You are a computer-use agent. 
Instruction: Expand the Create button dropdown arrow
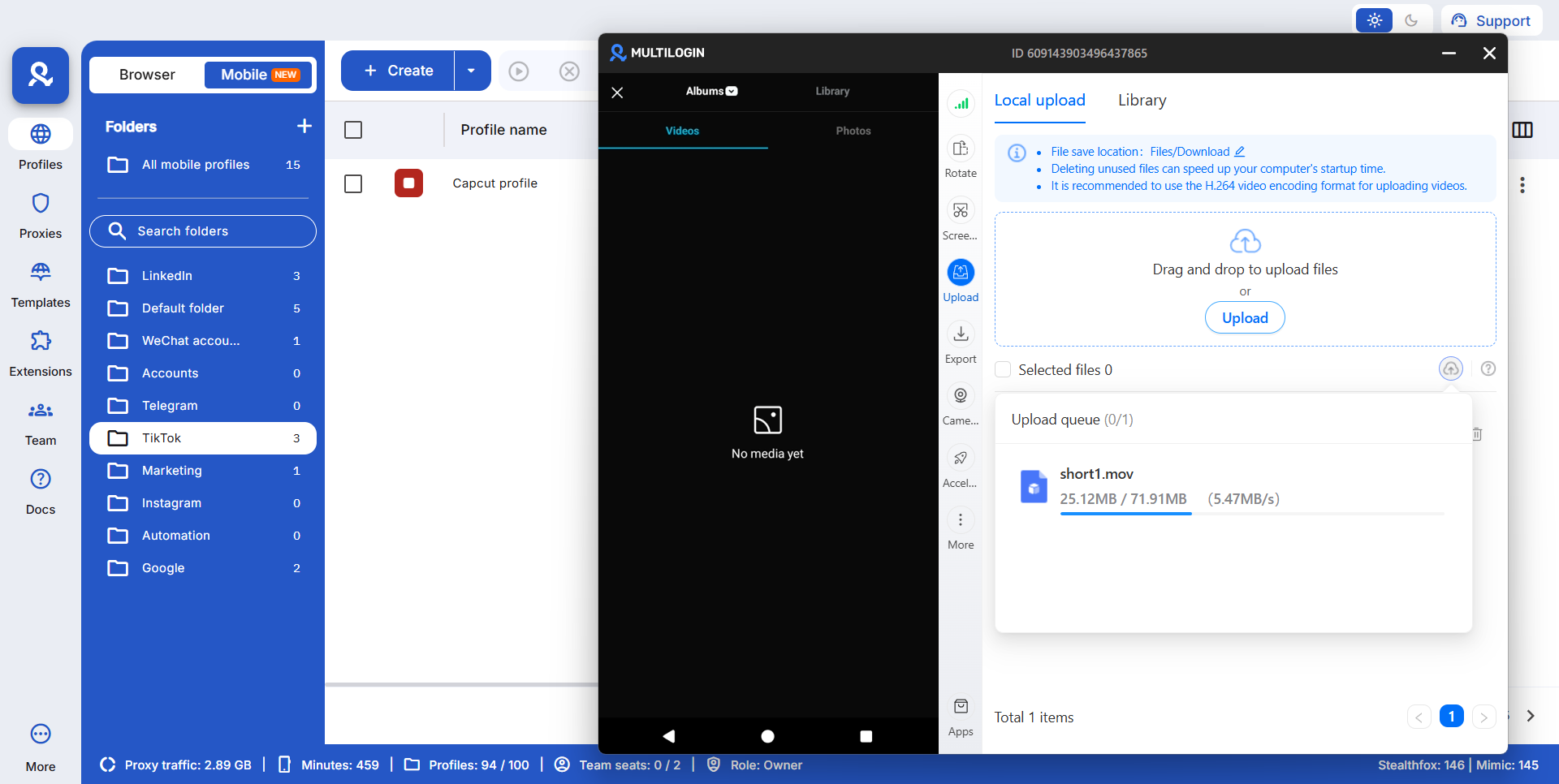click(x=472, y=71)
